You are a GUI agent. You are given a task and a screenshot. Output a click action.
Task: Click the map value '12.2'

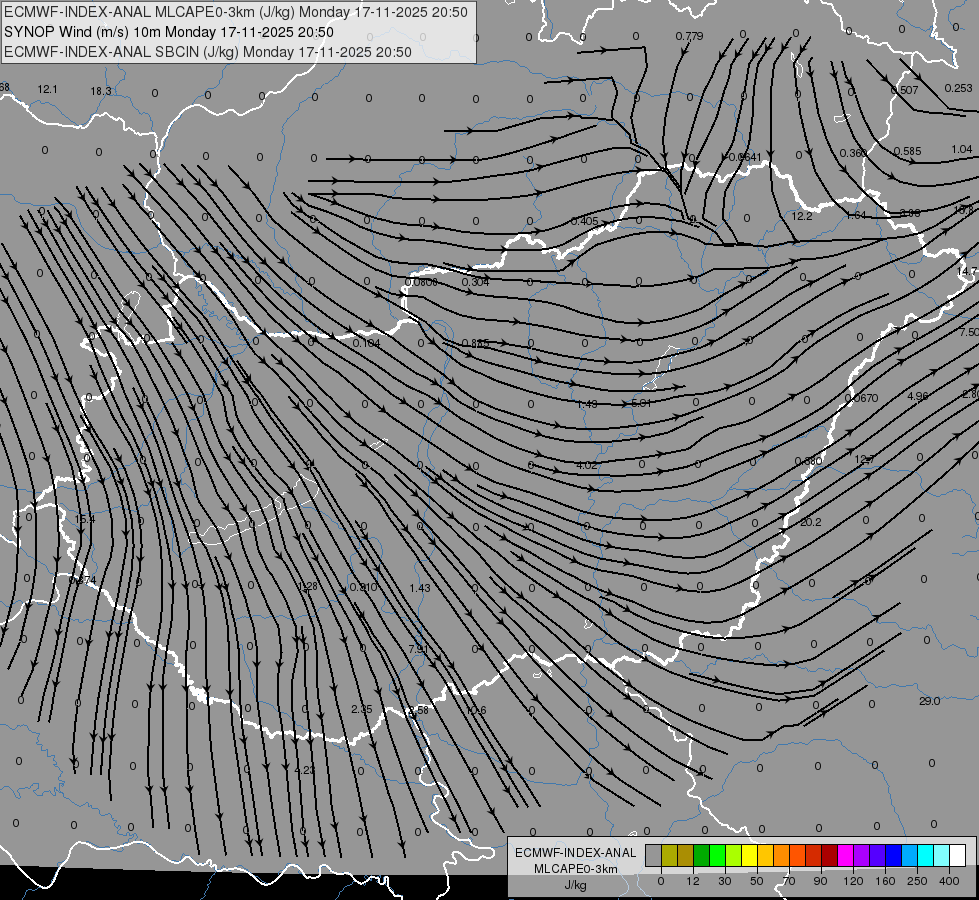[x=802, y=216]
